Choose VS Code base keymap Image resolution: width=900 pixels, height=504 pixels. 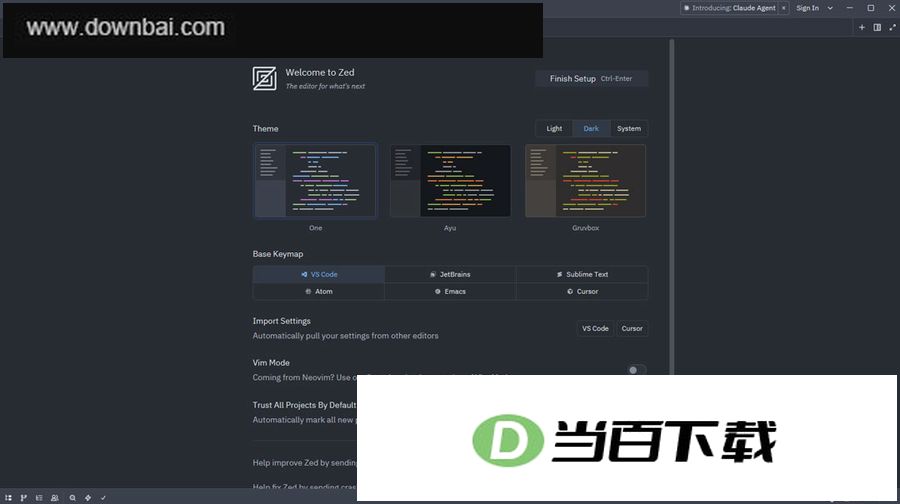pos(319,274)
